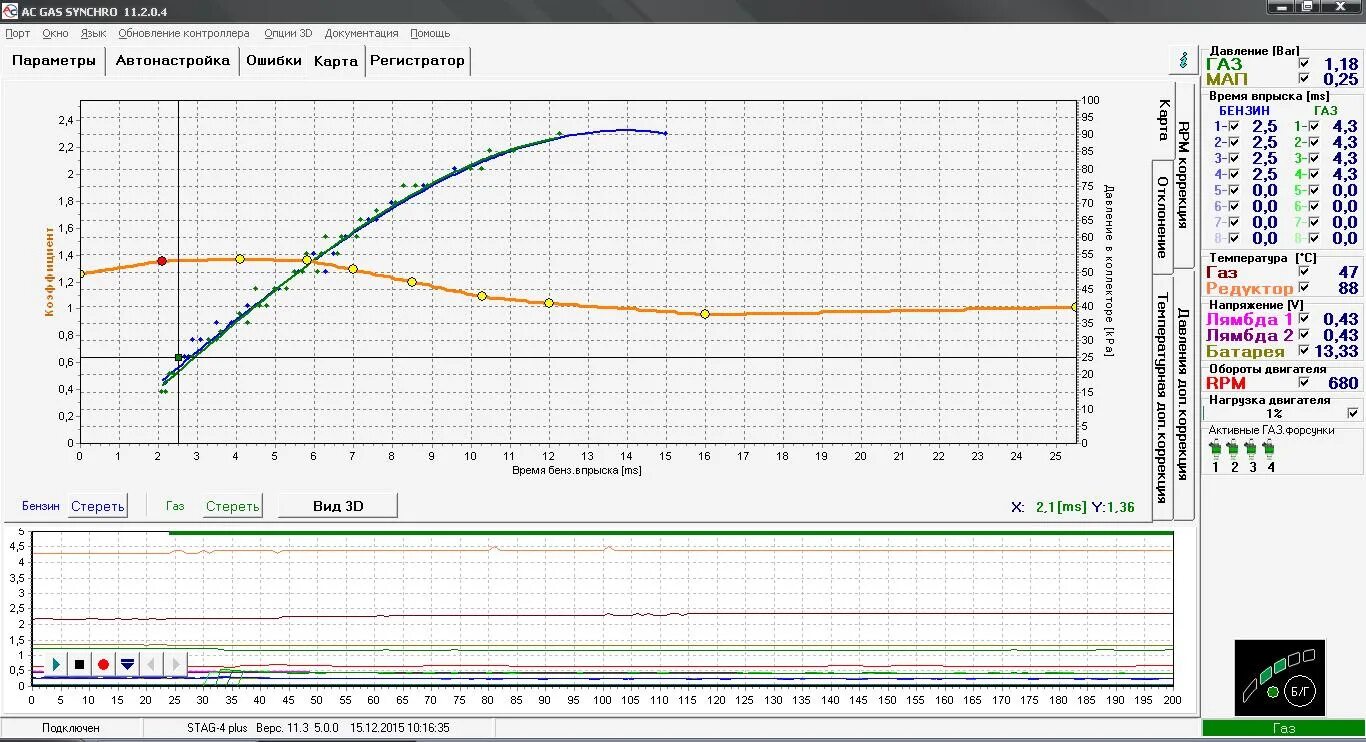Toggle gas injector 2 checkbox
This screenshot has width=1366, height=742.
point(1313,142)
